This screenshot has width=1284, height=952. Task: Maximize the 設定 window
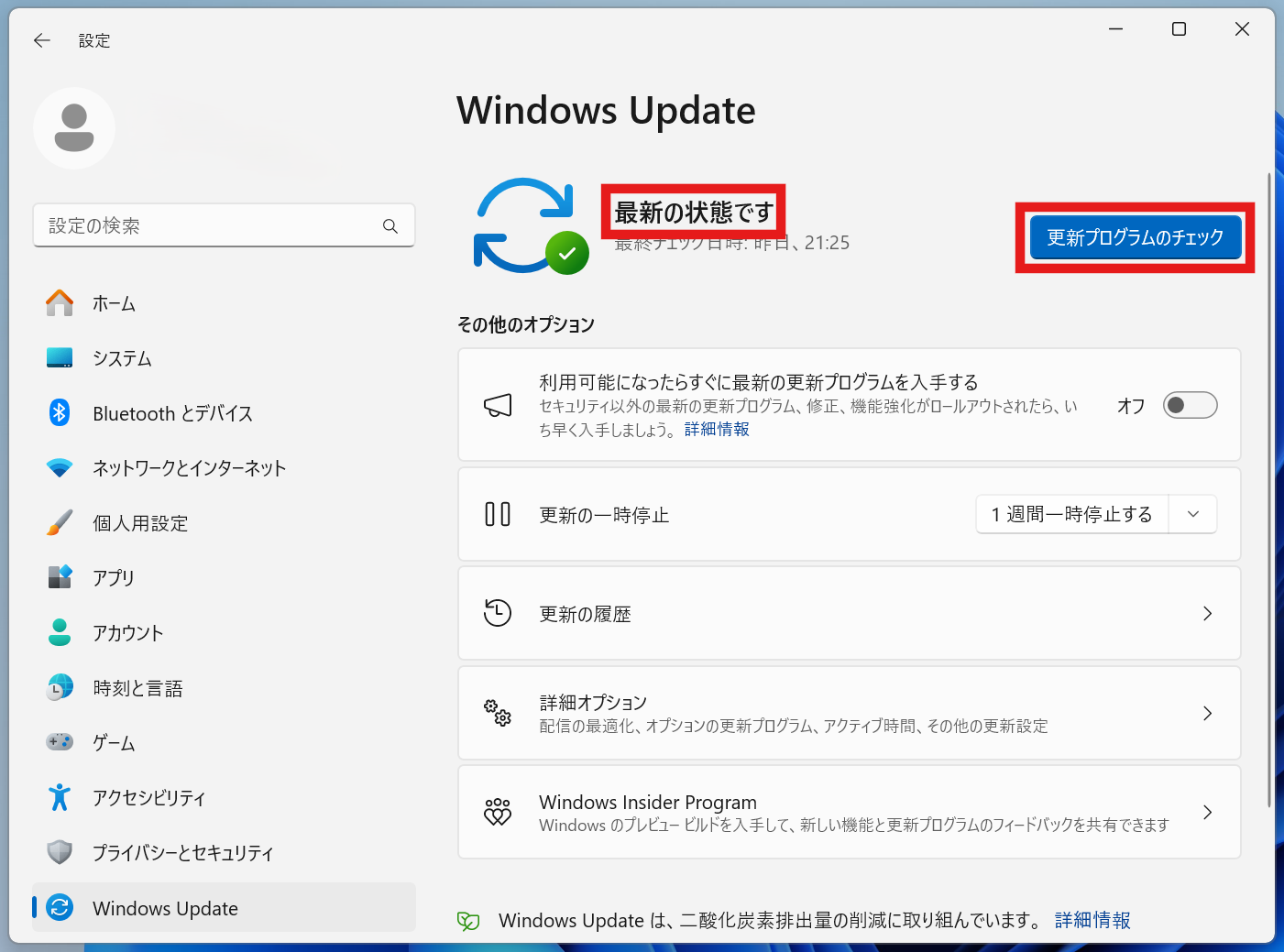coord(1179,29)
